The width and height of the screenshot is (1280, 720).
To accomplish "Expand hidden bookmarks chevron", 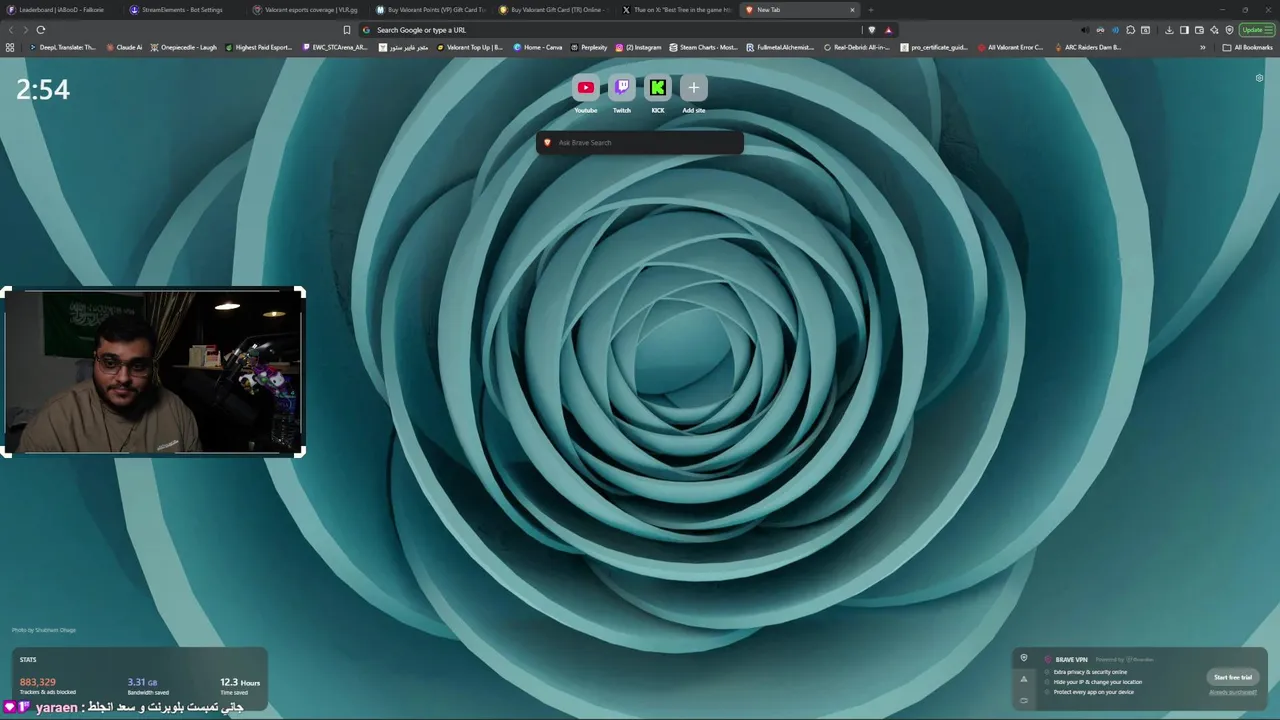I will [x=1203, y=47].
